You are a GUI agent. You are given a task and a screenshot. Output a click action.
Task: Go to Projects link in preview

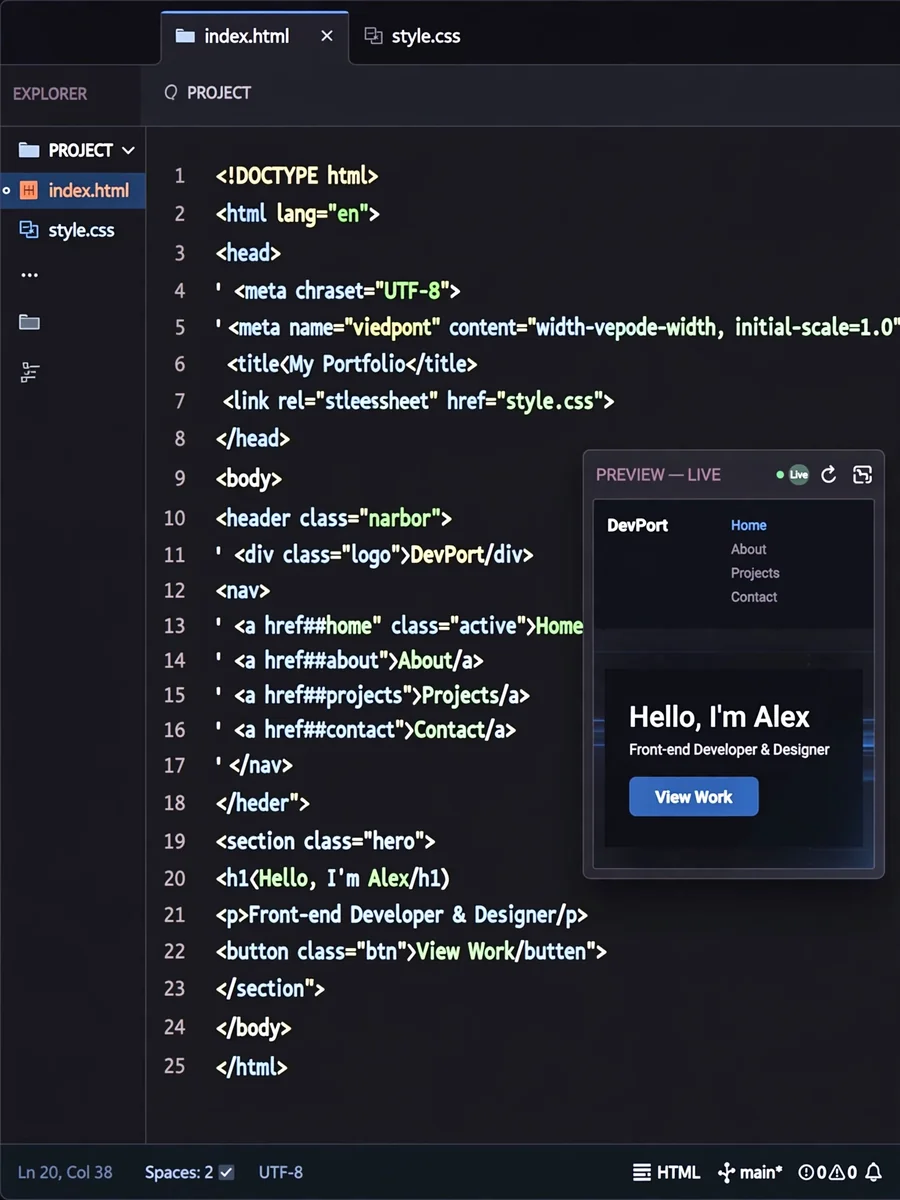tap(755, 573)
